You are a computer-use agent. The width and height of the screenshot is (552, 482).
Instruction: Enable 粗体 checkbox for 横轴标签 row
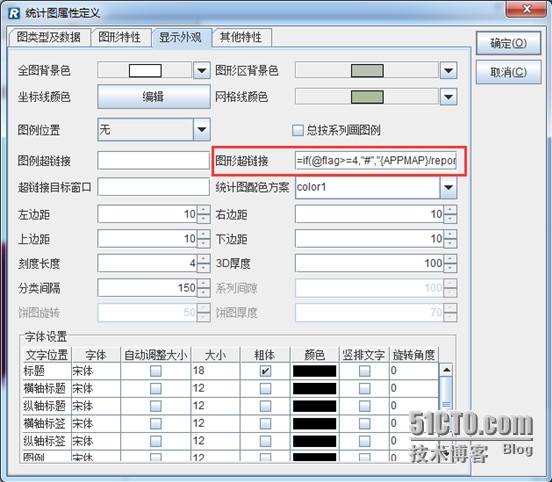tap(265, 424)
